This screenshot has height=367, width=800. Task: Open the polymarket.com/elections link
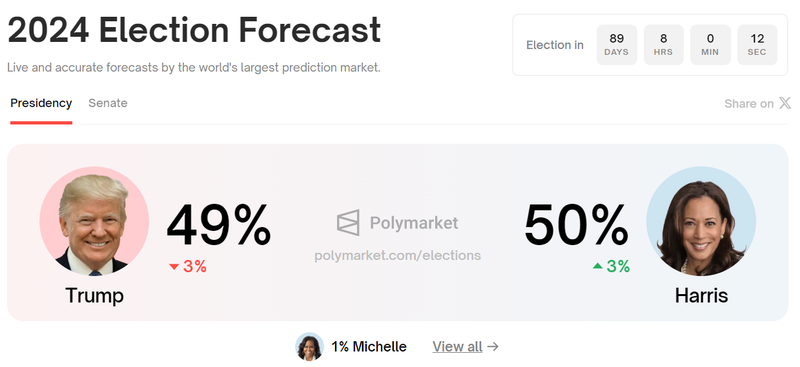pyautogui.click(x=397, y=255)
